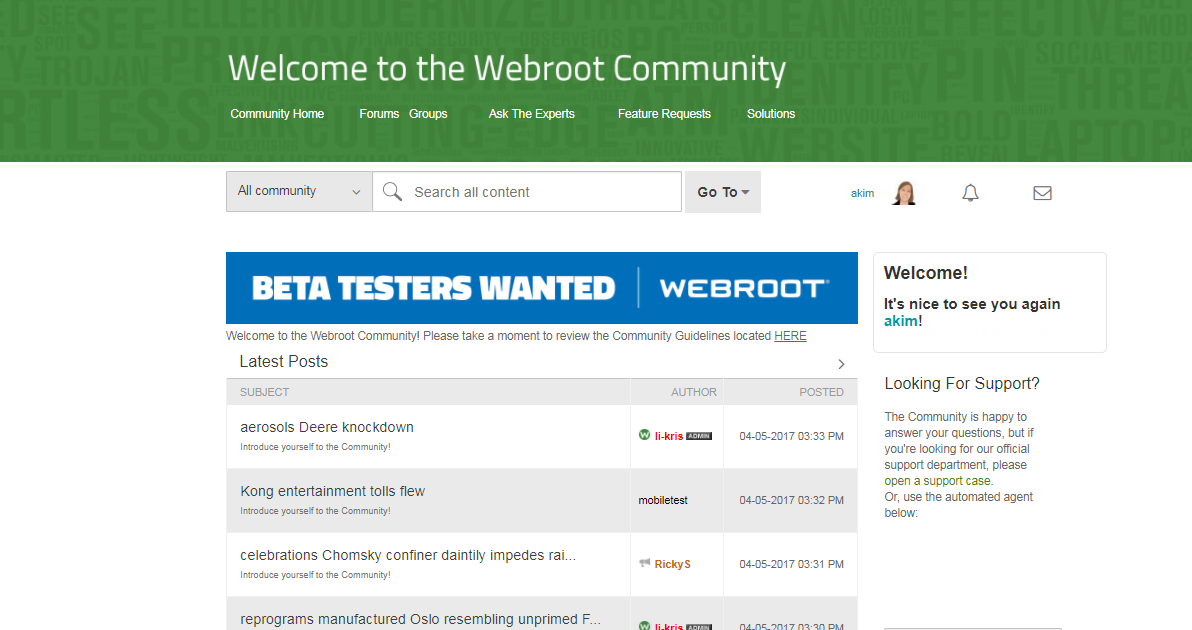Image resolution: width=1192 pixels, height=630 pixels.
Task: Click POSTED column header
Action: (x=821, y=392)
